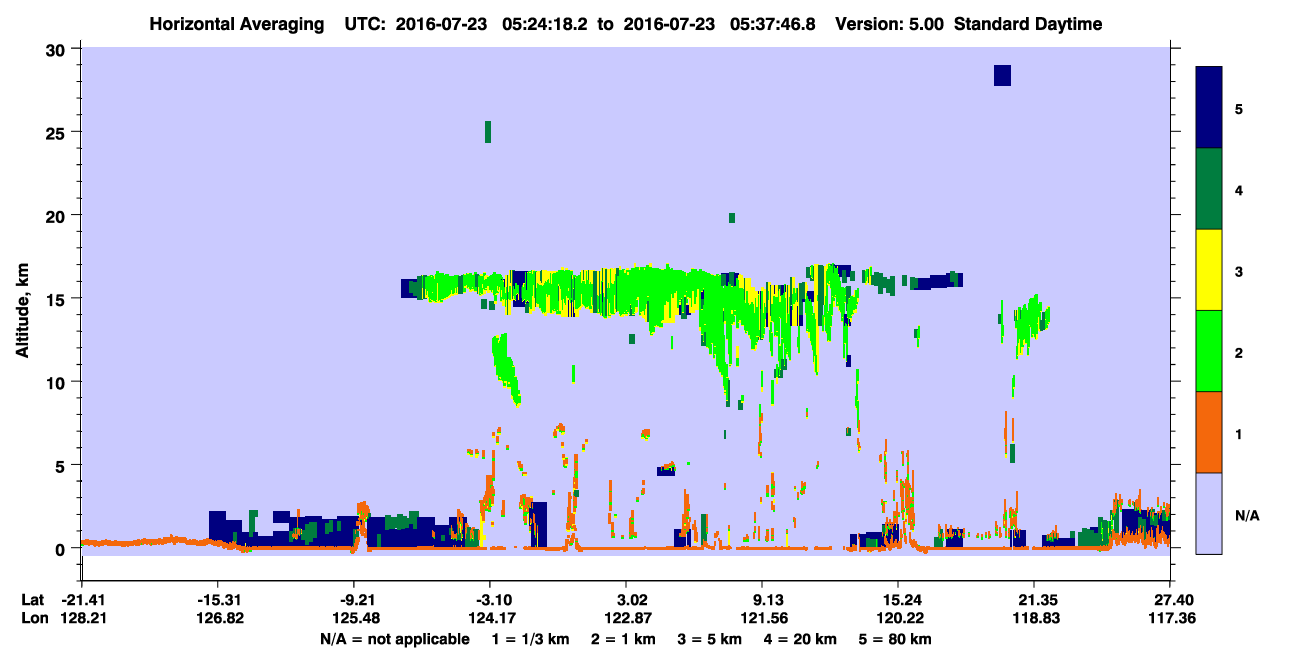Click the y-axis tick label 10
Viewport: 1300px width, 667px height.
58,382
